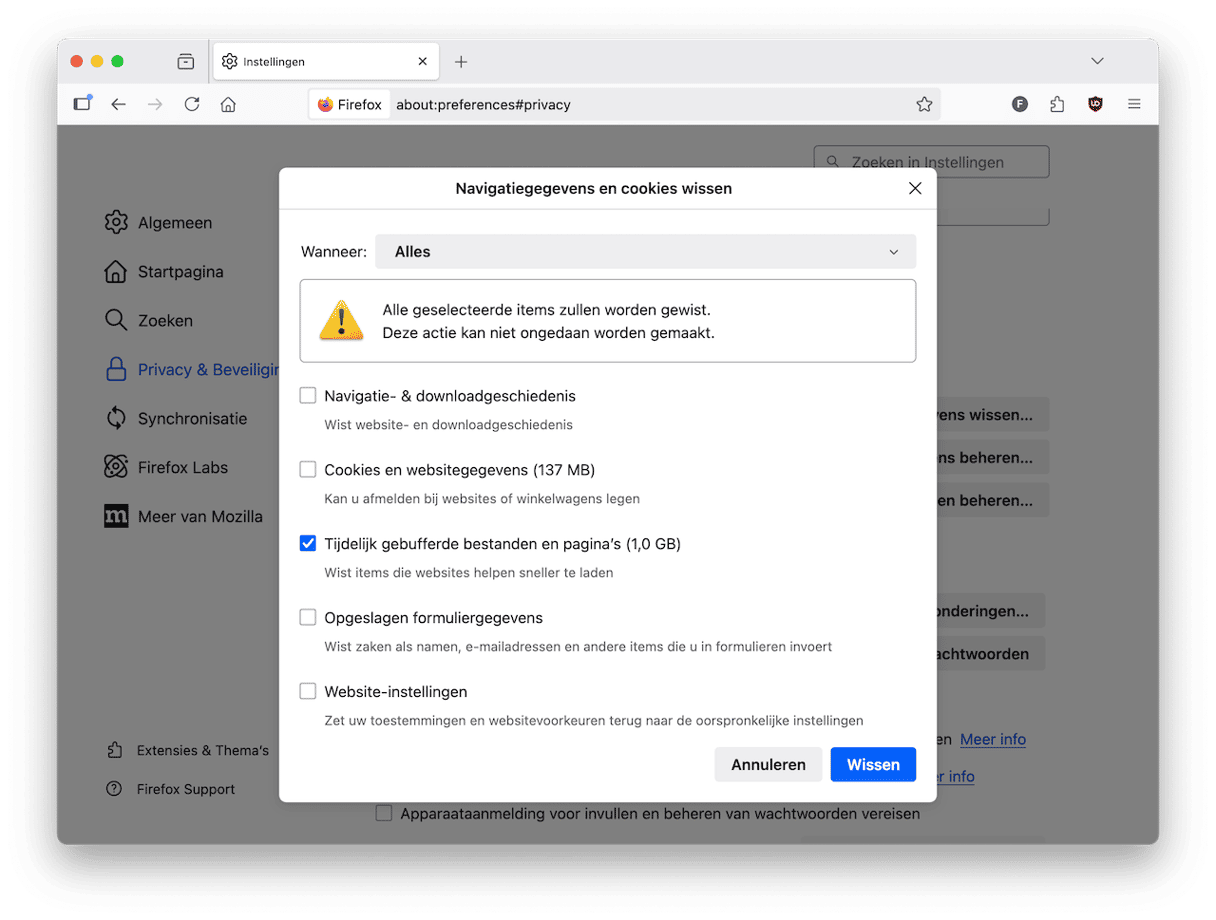Viewport: 1216px width, 920px height.
Task: Click the back arrow icon
Action: pos(119,104)
